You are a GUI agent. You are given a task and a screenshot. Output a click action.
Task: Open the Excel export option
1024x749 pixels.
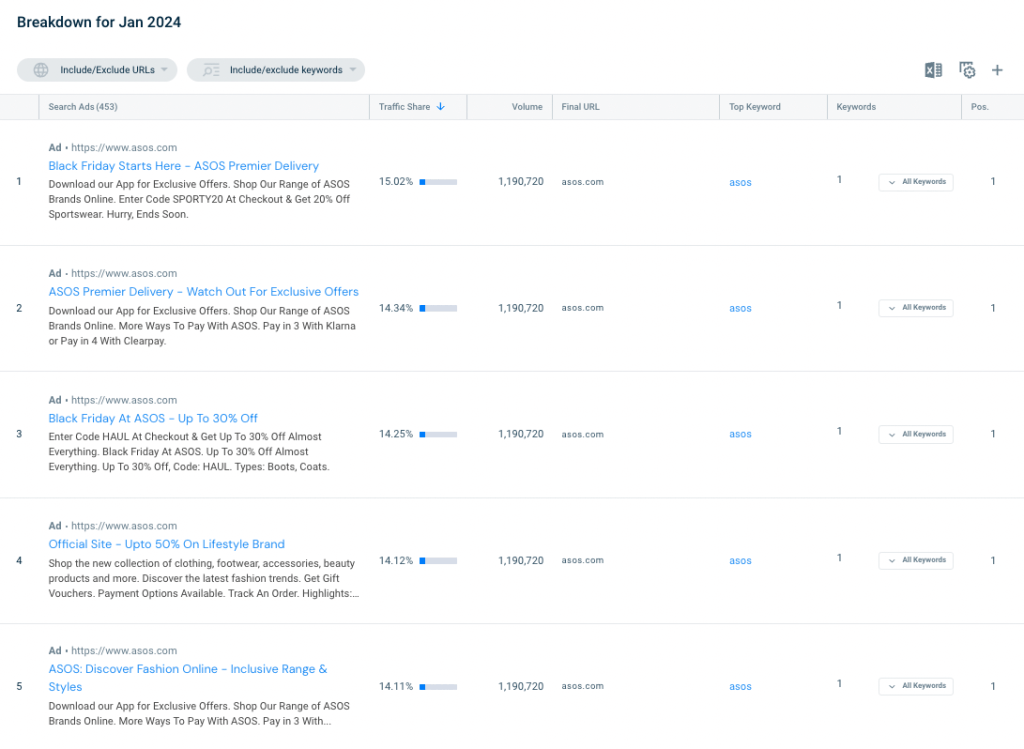[x=933, y=70]
